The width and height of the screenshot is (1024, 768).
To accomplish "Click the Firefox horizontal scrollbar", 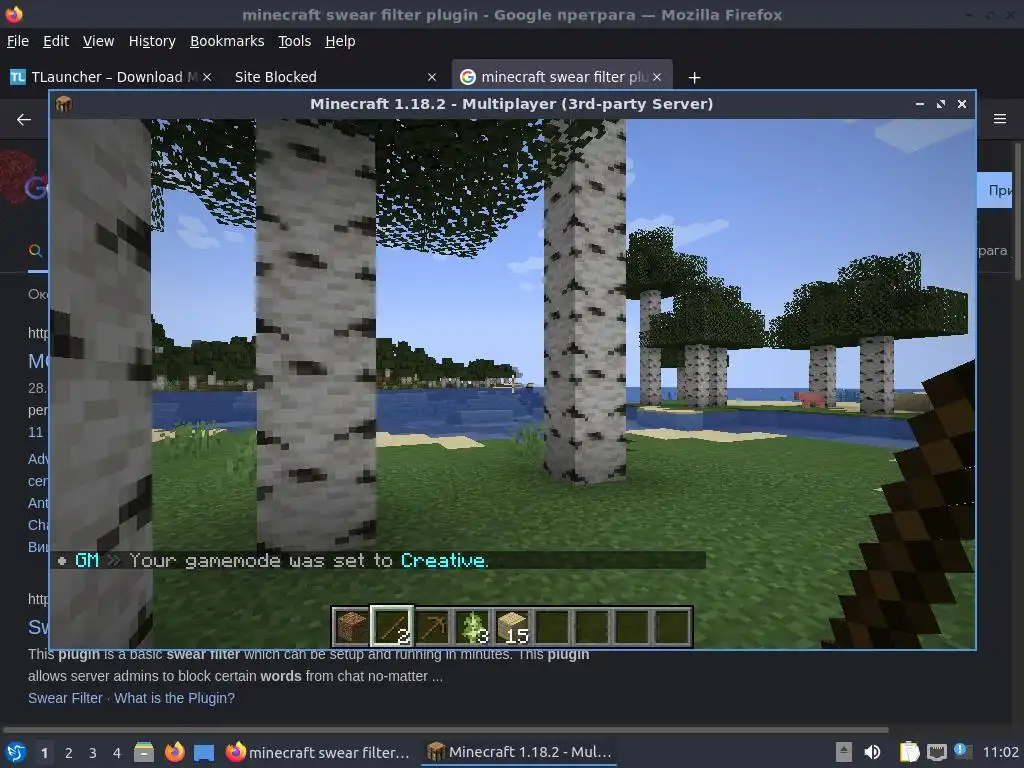I will click(445, 729).
